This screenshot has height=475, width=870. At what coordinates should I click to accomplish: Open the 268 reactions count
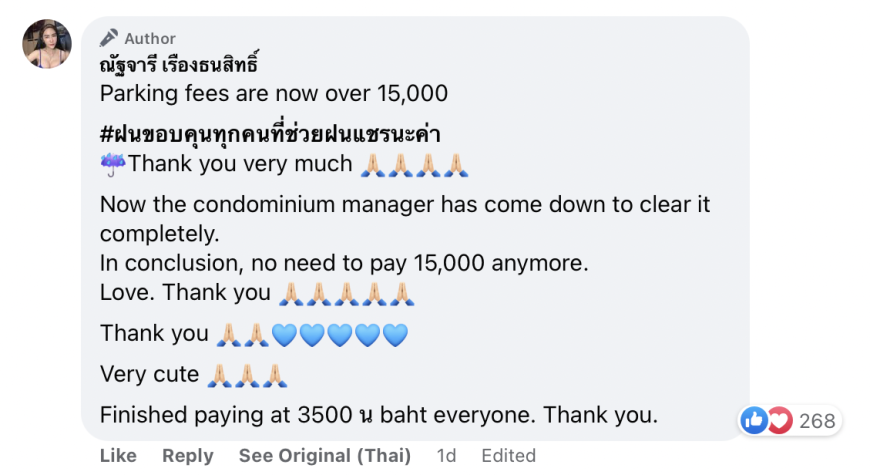(817, 421)
